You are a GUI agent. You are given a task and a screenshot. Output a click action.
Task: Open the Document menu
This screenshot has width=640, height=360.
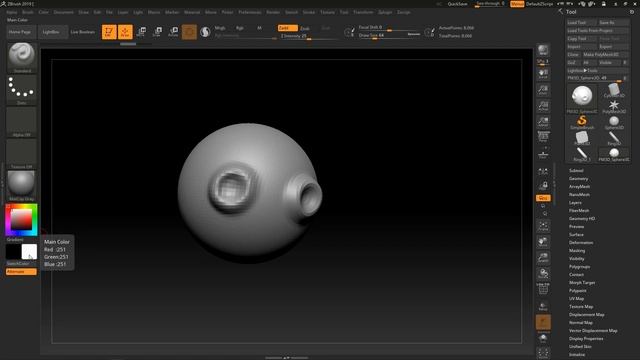point(64,12)
